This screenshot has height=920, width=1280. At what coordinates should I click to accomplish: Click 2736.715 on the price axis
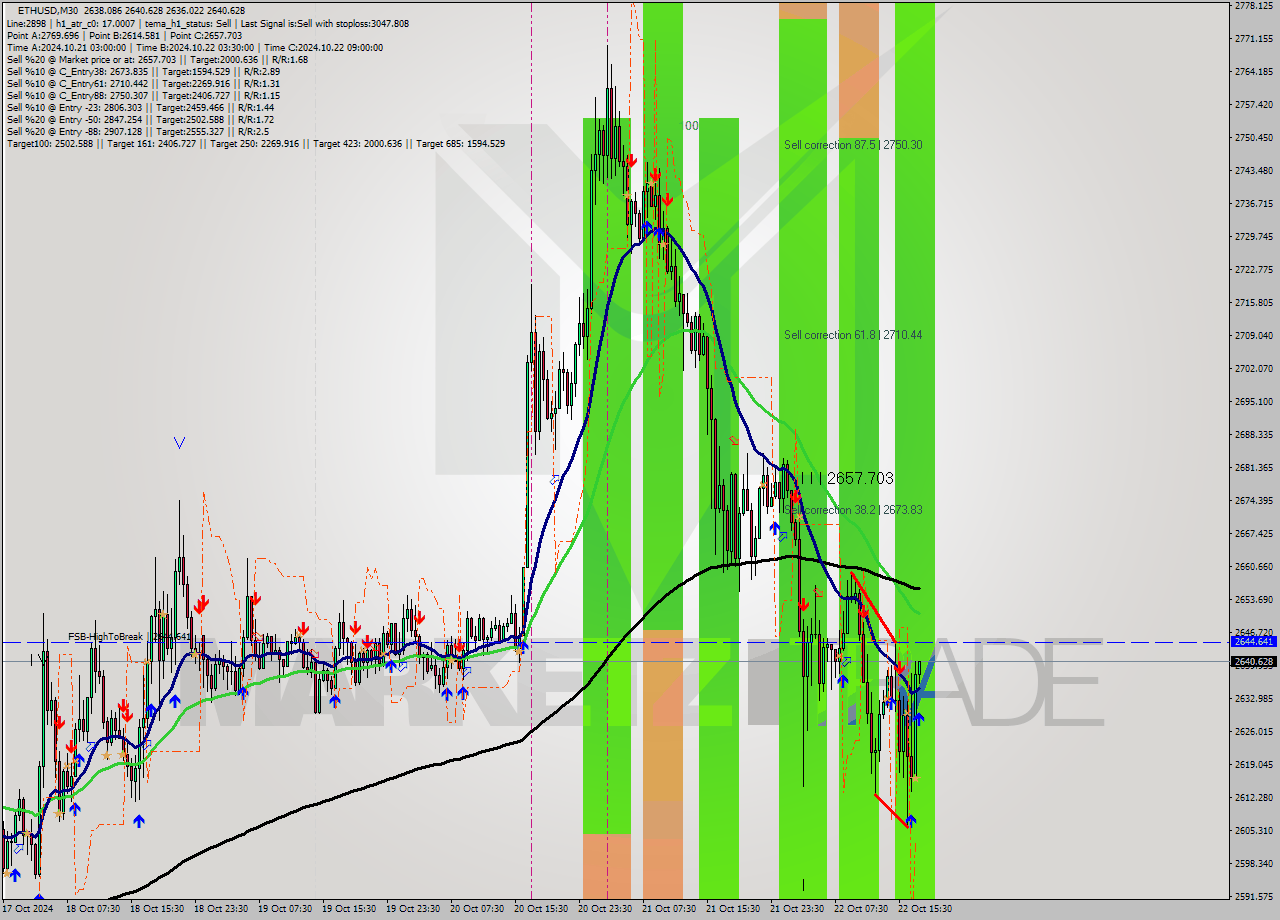[x=1254, y=203]
